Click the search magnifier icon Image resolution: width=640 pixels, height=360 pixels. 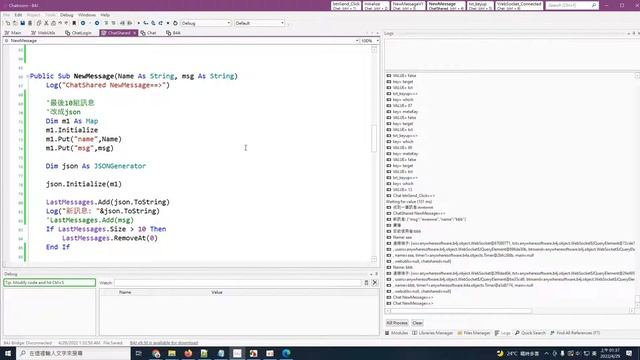click(594, 5)
